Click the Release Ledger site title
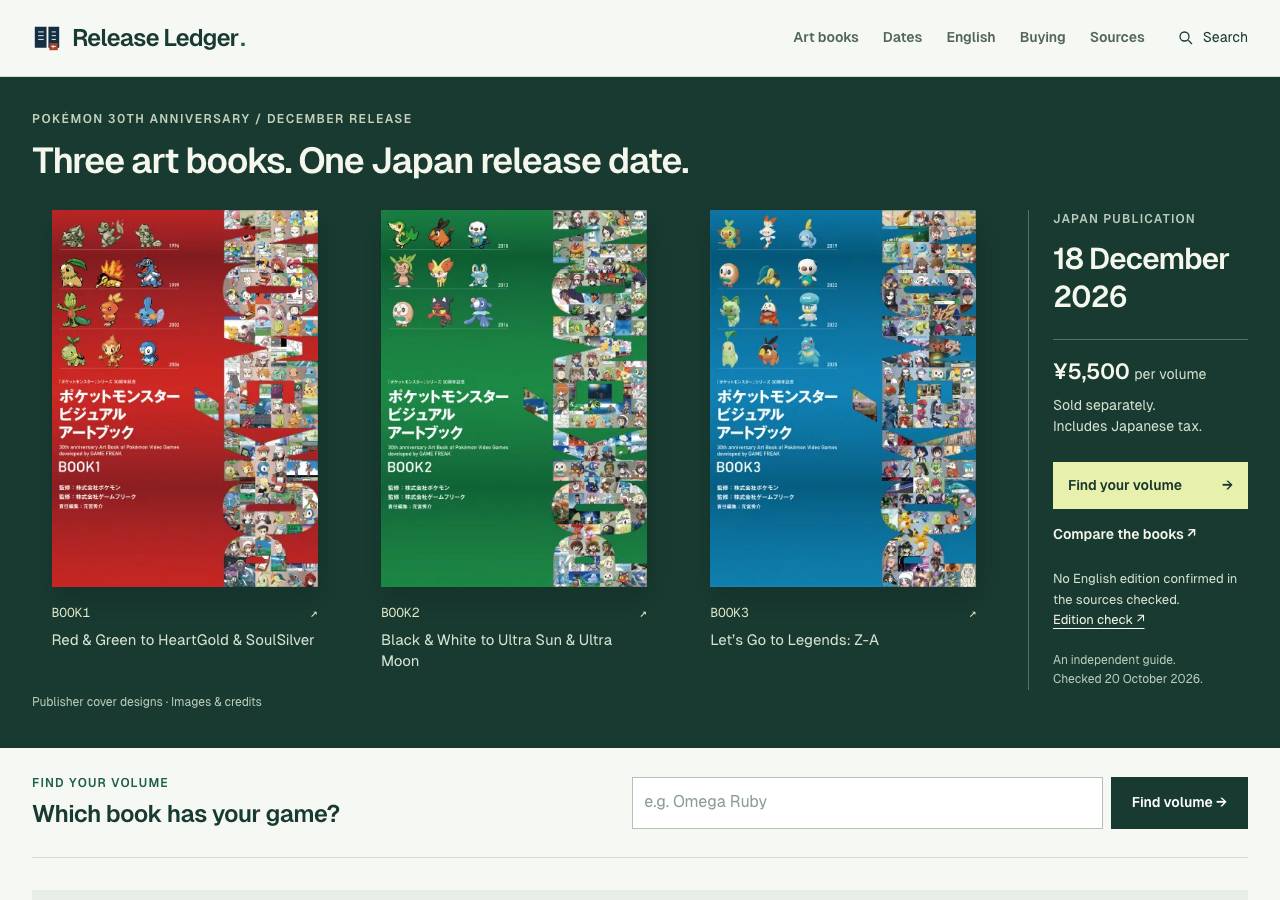Screen dimensions: 1280x900 tap(158, 38)
